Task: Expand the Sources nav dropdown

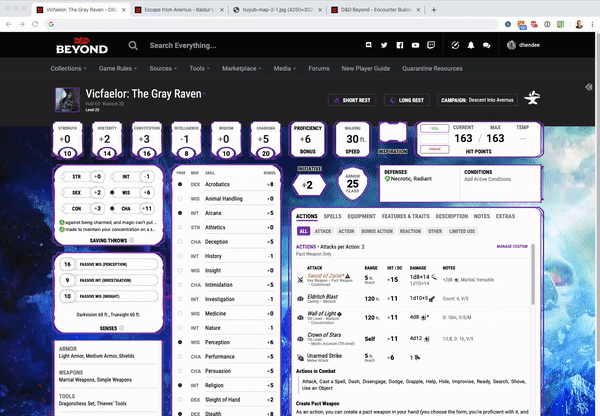Action: [x=163, y=69]
